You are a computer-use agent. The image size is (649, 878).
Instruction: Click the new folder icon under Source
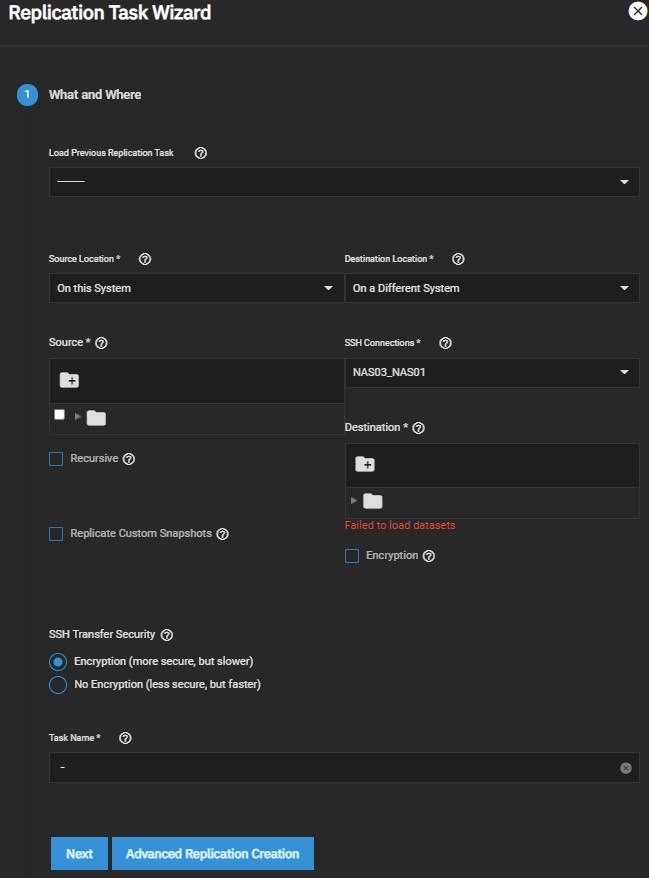(69, 380)
